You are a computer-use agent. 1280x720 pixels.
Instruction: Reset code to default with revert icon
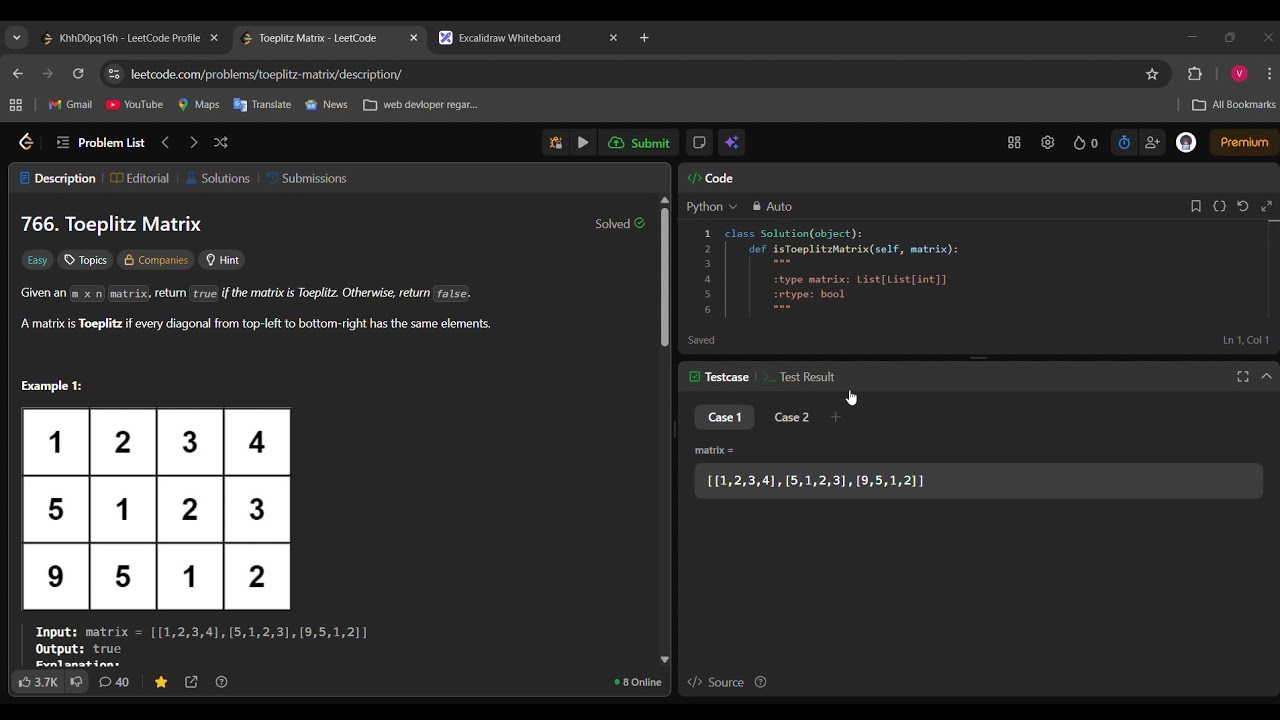[1243, 206]
